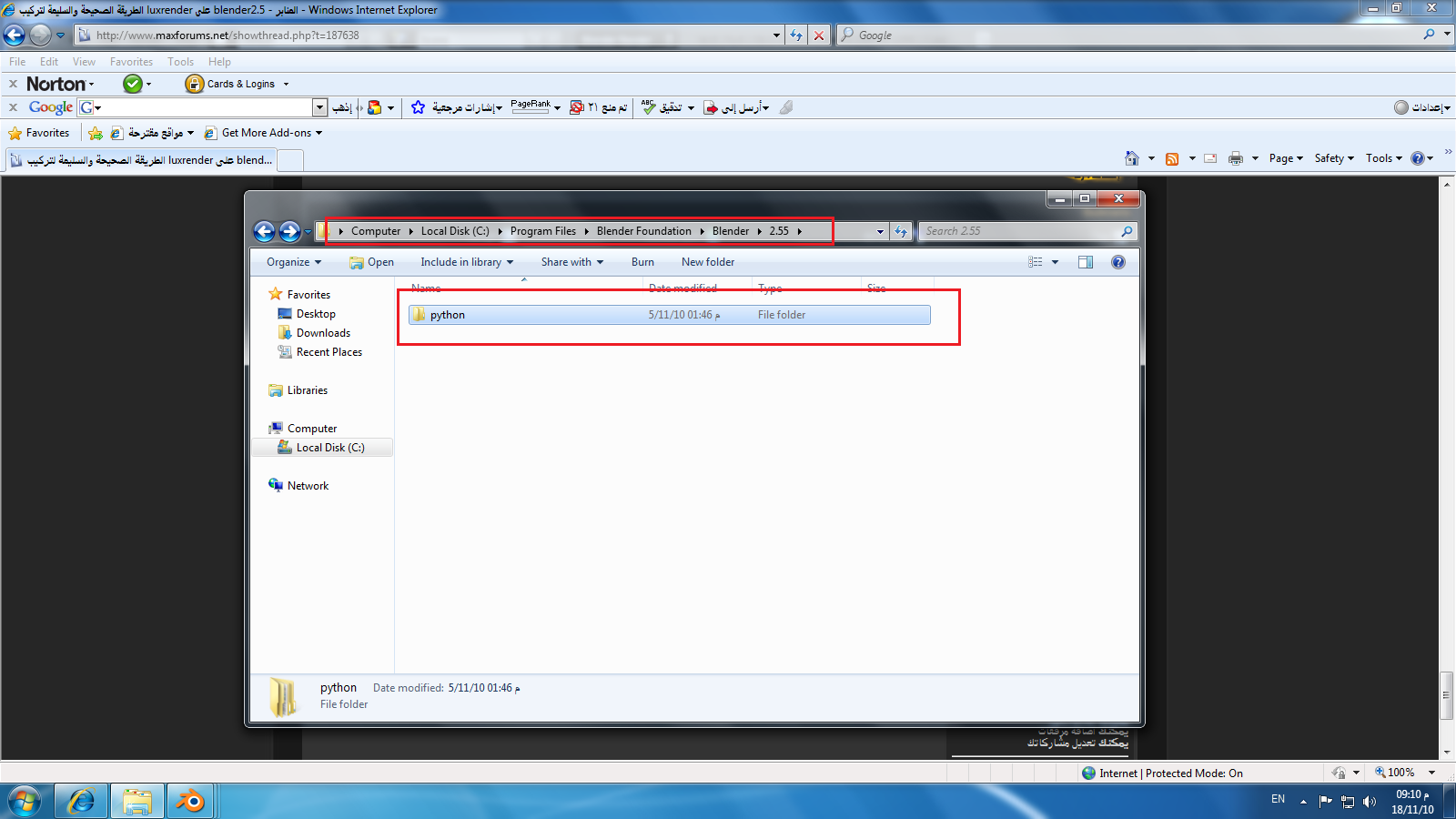Click Program Files in breadcrumb path
This screenshot has height=819, width=1456.
point(543,231)
